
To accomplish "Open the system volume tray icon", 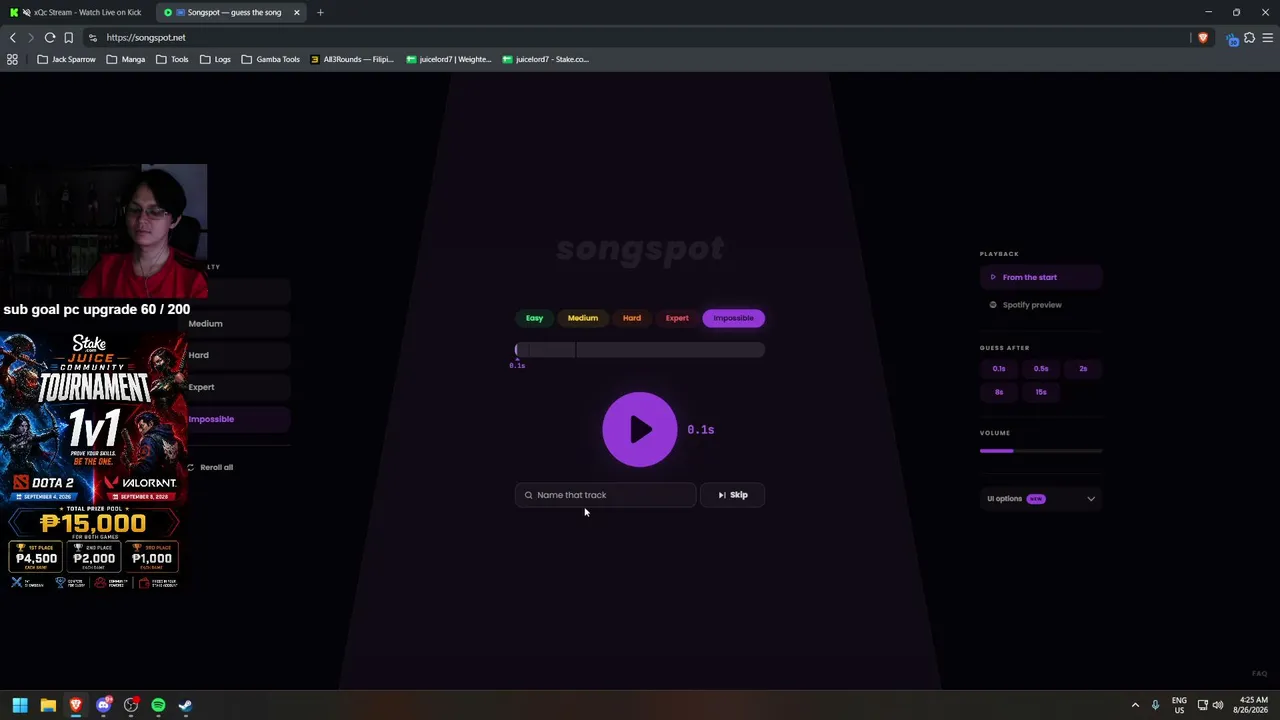I will click(1218, 705).
